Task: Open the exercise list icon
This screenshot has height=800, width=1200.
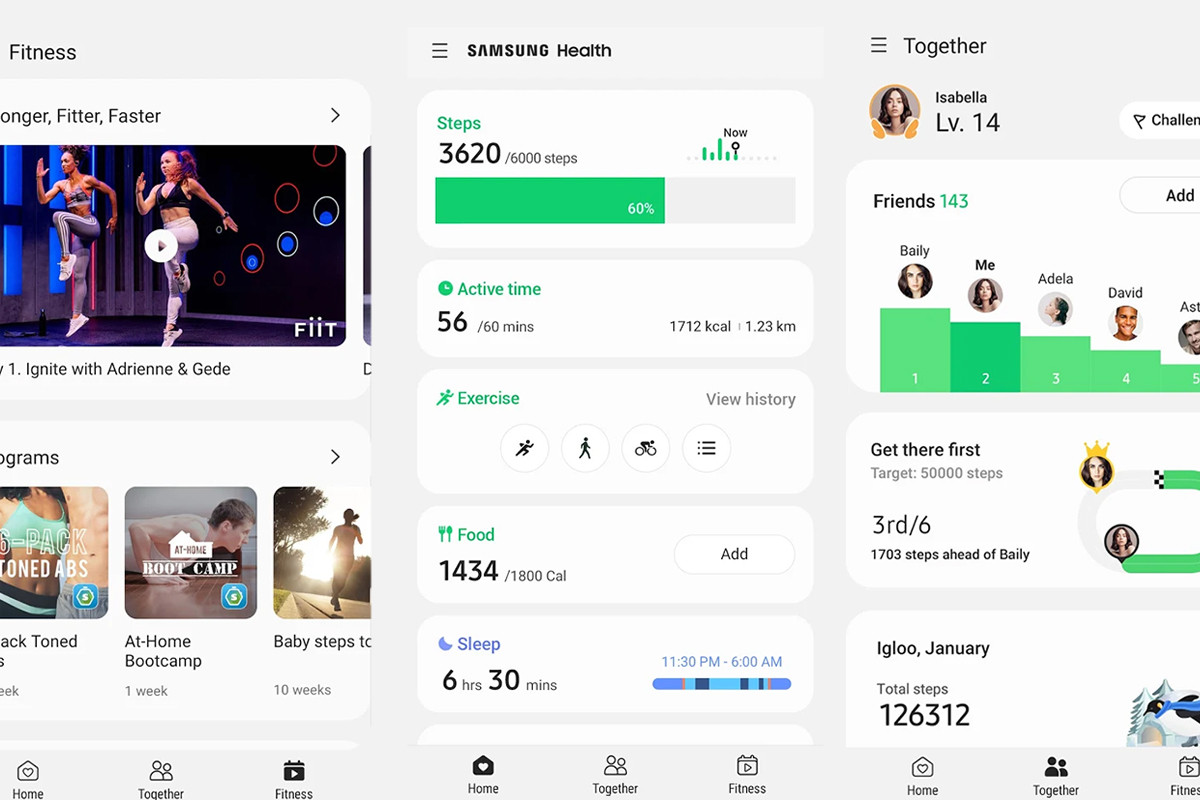Action: pyautogui.click(x=706, y=449)
